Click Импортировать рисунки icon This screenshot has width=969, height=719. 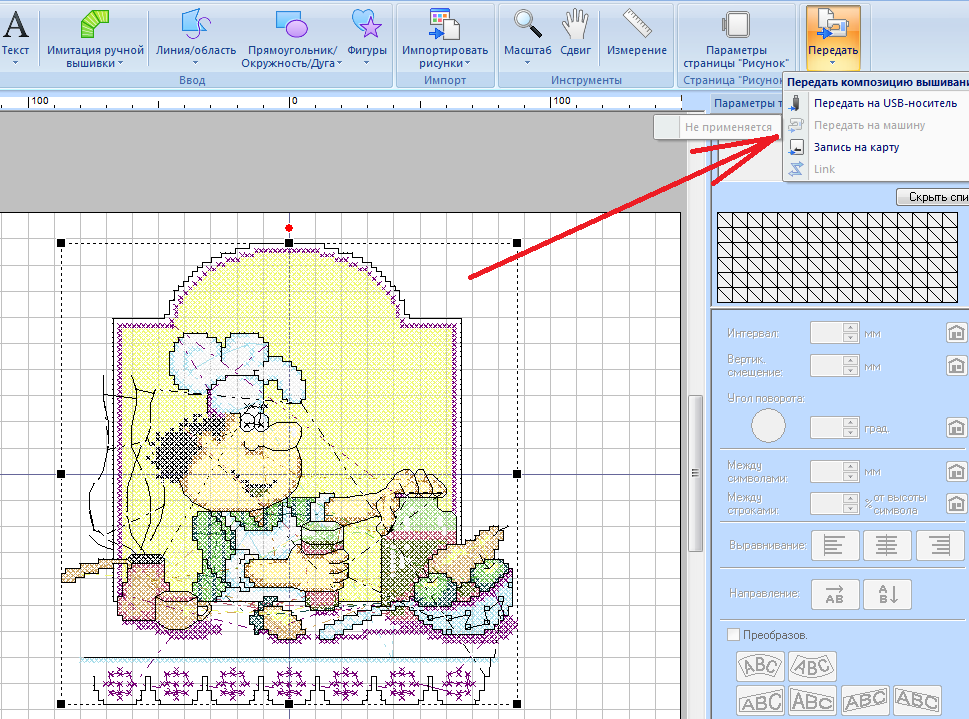[444, 25]
